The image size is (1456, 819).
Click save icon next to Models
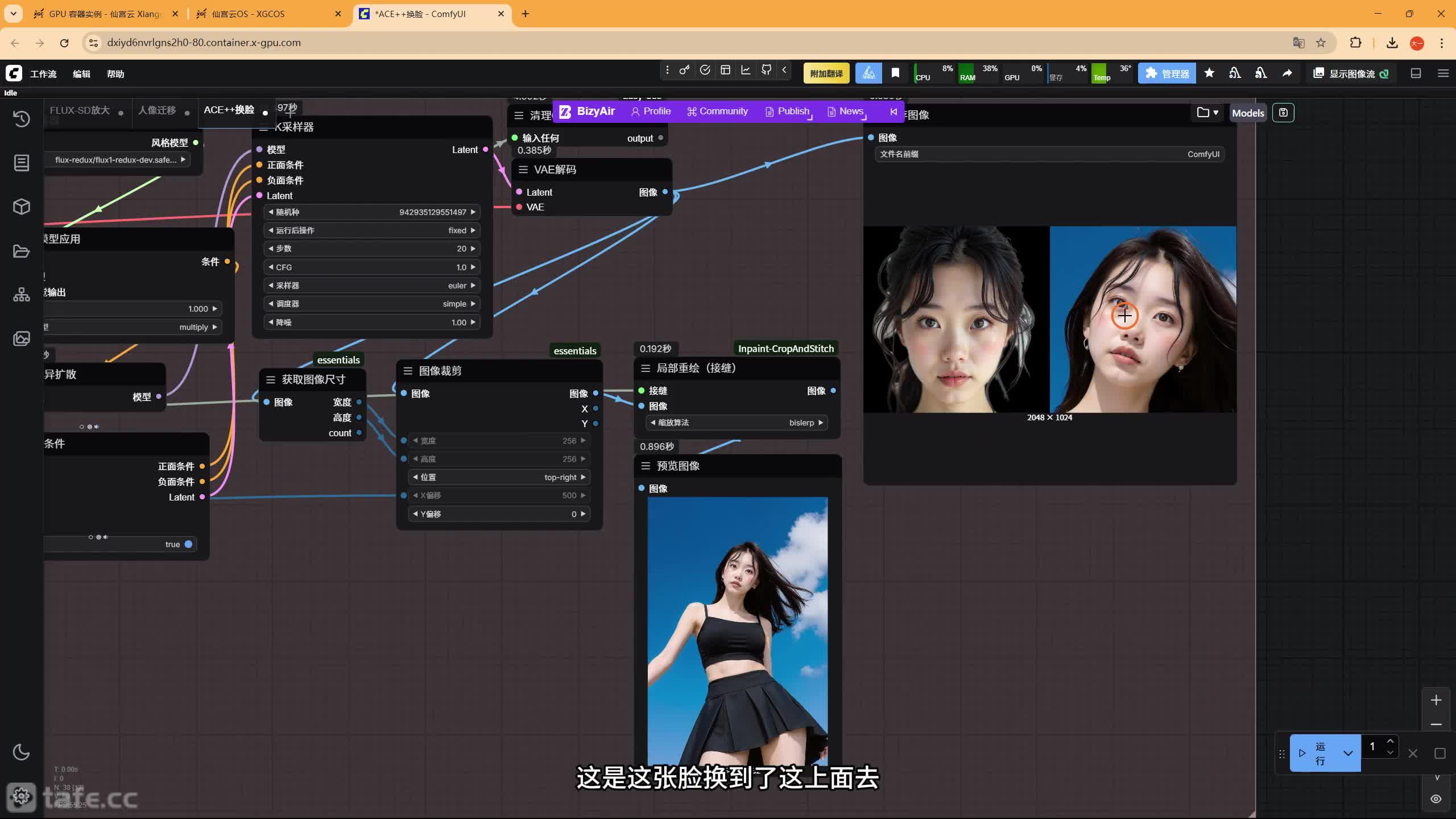coord(1283,113)
